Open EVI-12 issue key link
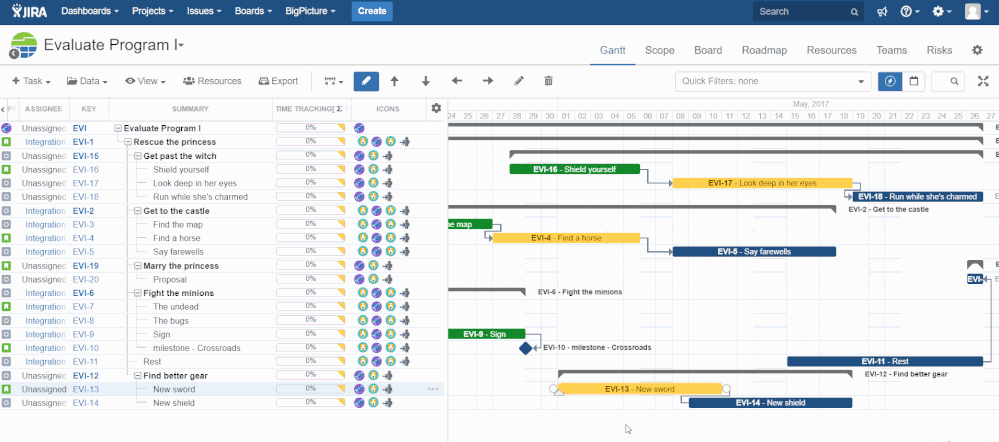Image resolution: width=999 pixels, height=442 pixels. click(x=85, y=376)
